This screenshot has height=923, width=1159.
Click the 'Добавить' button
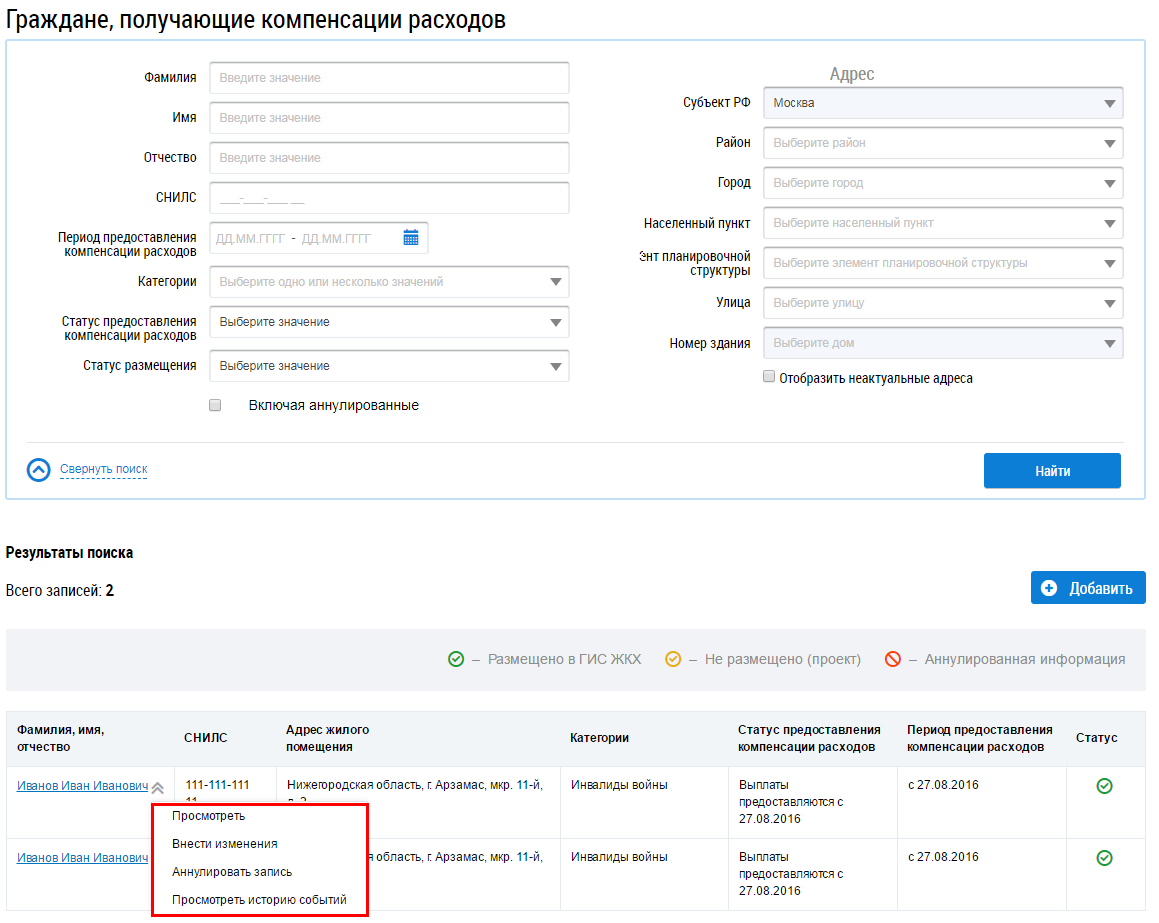coord(1088,588)
